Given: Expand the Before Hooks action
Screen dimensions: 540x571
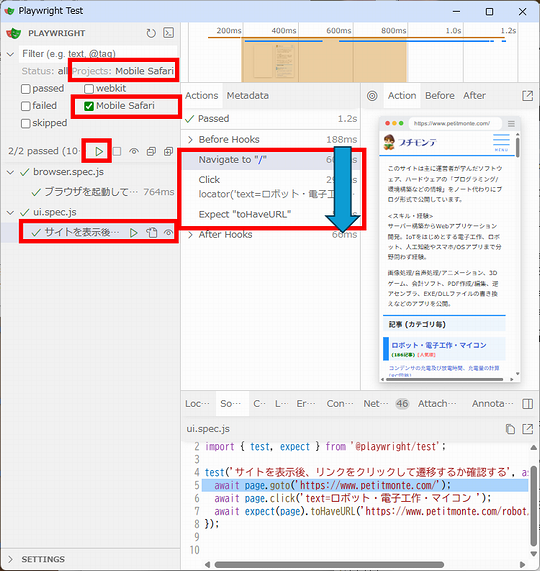Looking at the screenshot, I should [x=190, y=139].
